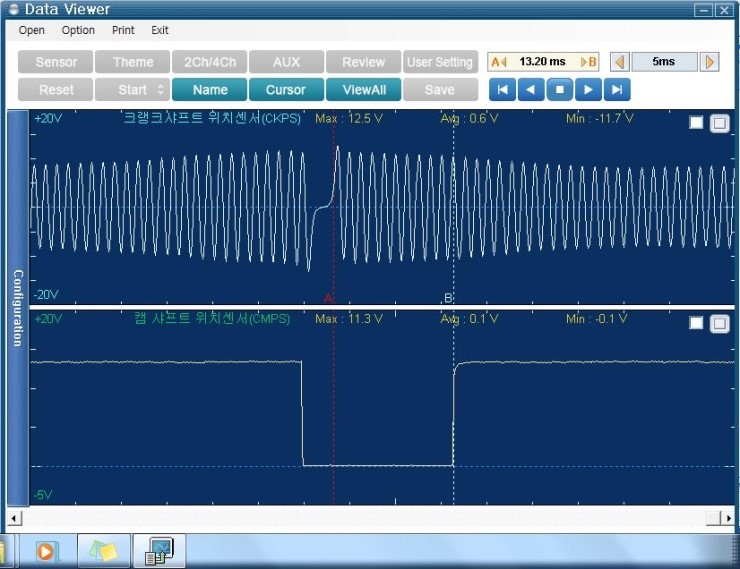Toggle the Name button
740x569 pixels.
click(x=210, y=90)
